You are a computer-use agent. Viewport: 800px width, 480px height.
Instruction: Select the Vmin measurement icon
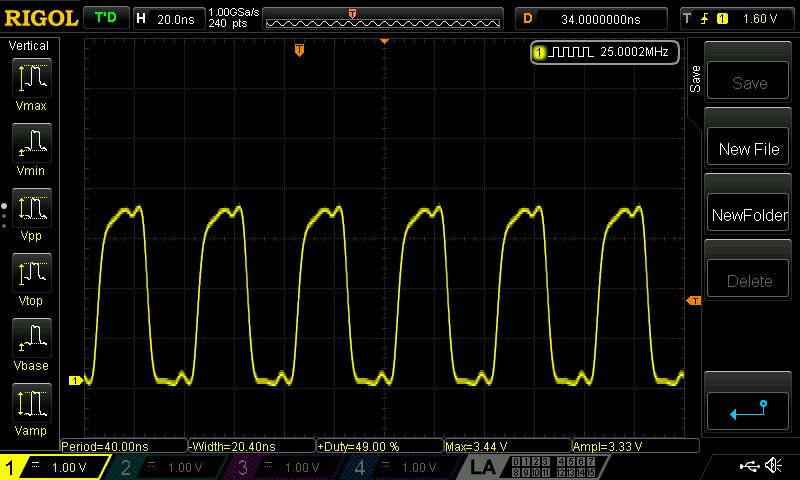coord(32,148)
